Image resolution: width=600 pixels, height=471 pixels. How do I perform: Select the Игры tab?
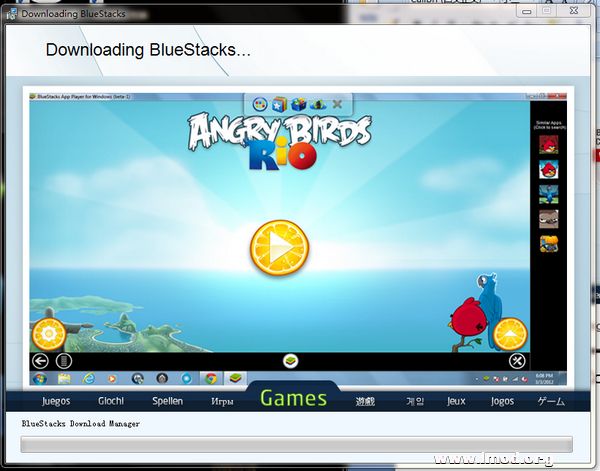tap(222, 401)
